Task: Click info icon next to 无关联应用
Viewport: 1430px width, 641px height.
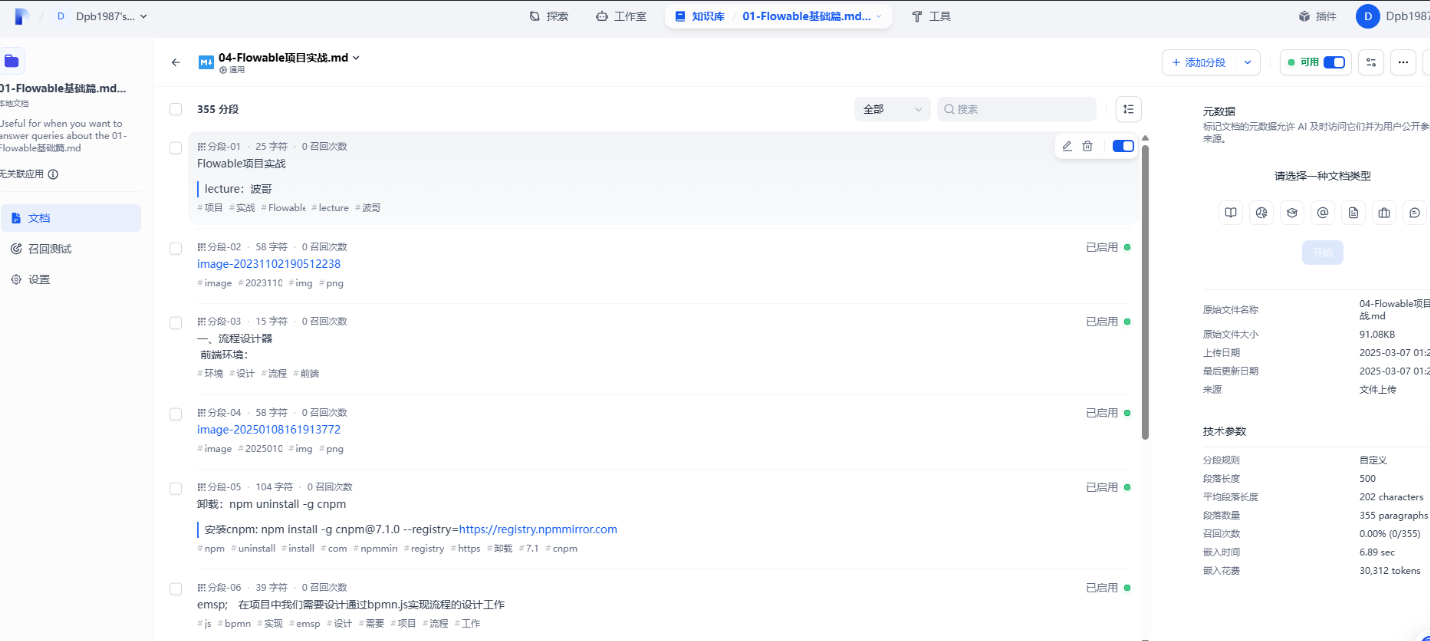Action: (x=53, y=174)
